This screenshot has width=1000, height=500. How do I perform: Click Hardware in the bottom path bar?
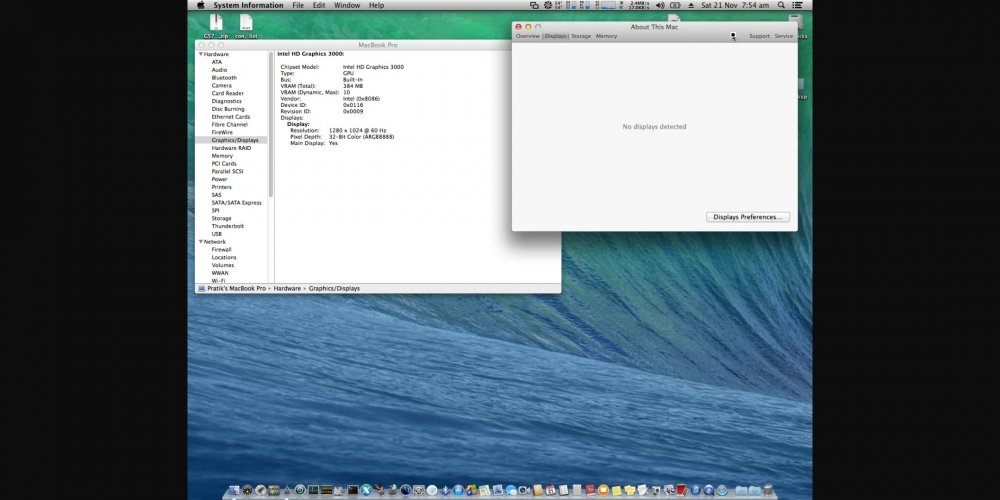pos(287,288)
